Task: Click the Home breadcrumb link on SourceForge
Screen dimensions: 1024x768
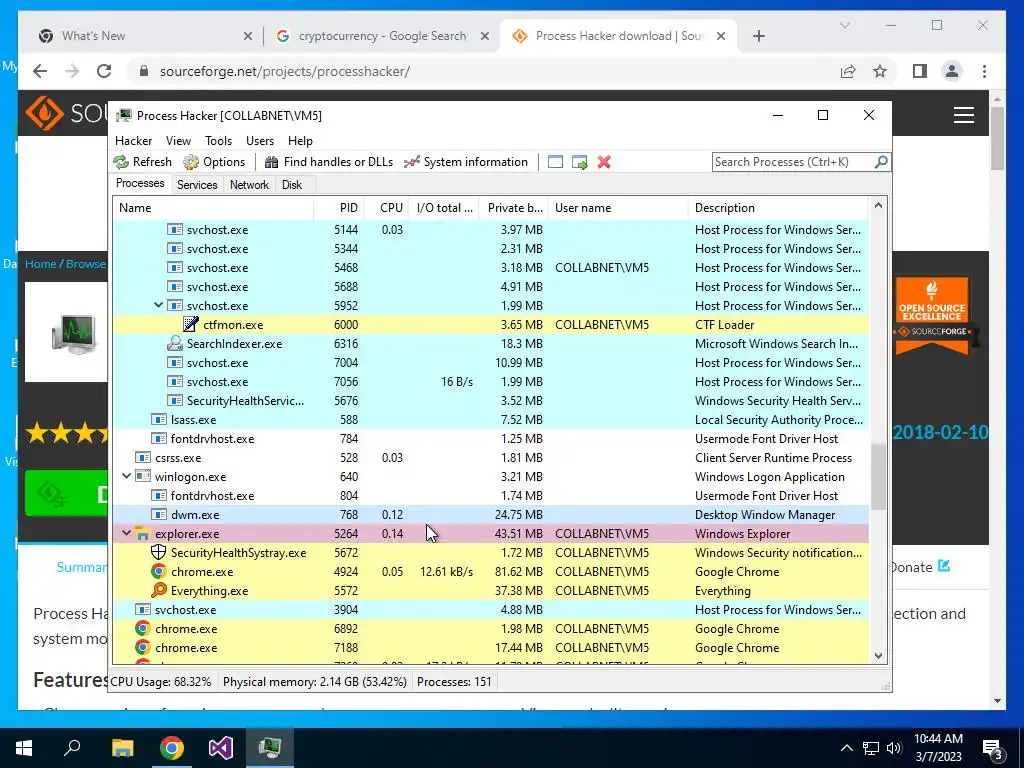Action: (x=40, y=264)
